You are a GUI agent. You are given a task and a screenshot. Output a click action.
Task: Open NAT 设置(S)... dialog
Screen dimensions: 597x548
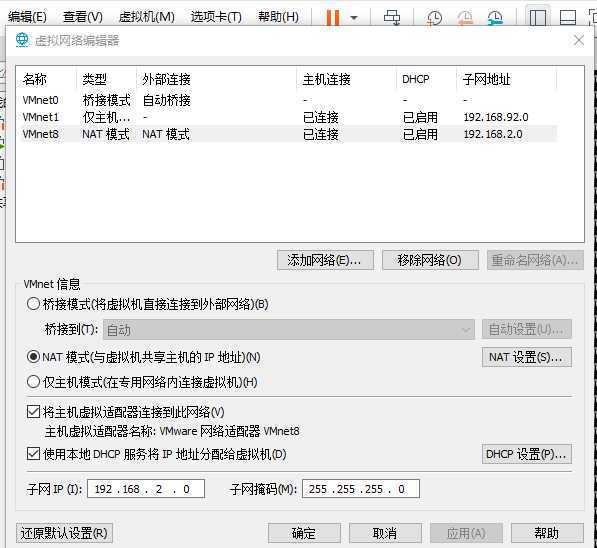pos(527,357)
